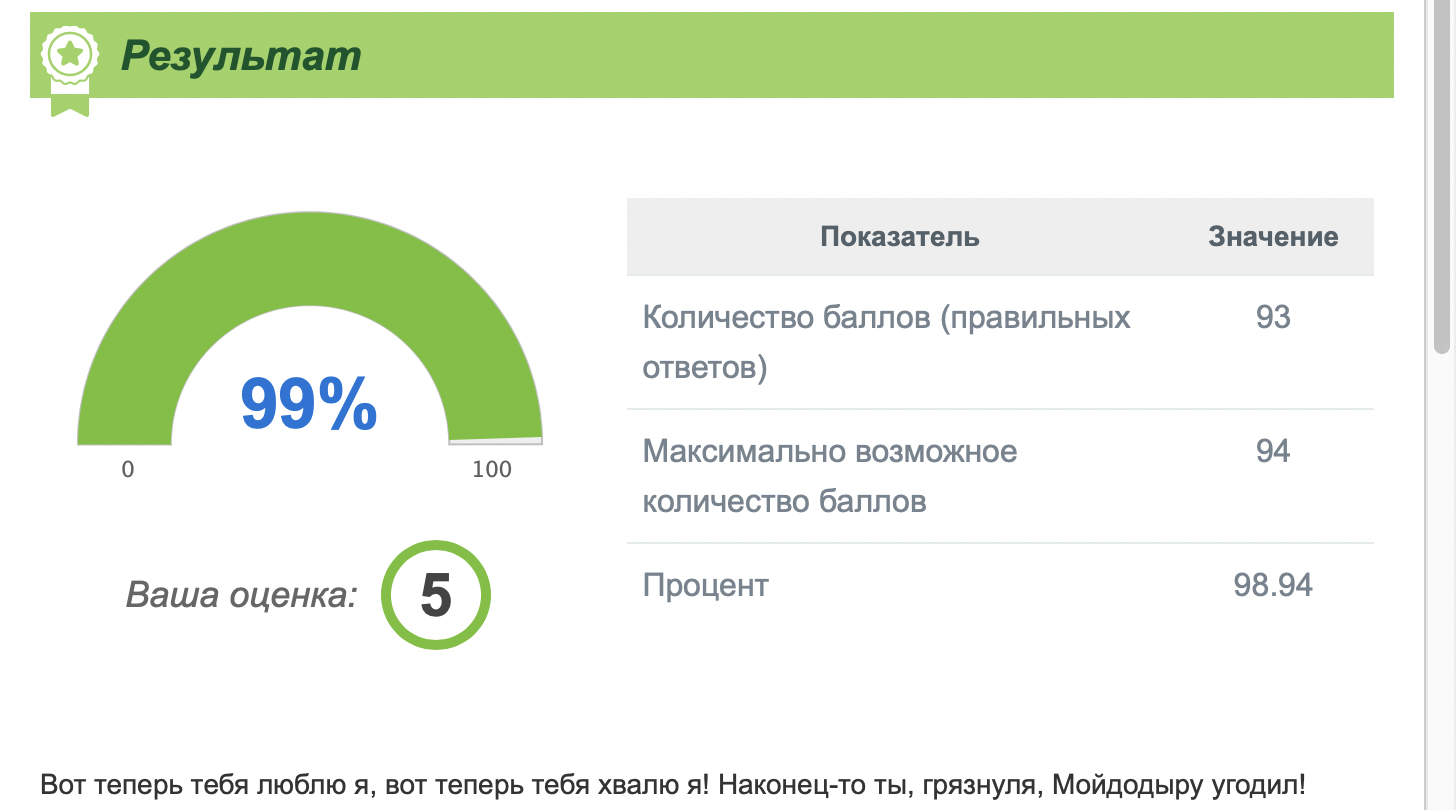The width and height of the screenshot is (1456, 810).
Task: Click the Значение column header
Action: coord(1273,237)
